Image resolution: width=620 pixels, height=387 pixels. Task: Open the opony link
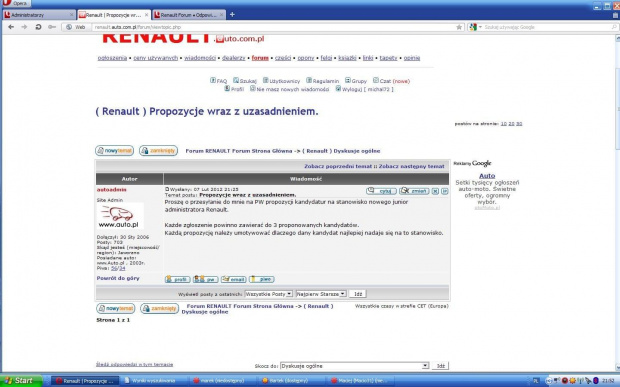pos(306,58)
